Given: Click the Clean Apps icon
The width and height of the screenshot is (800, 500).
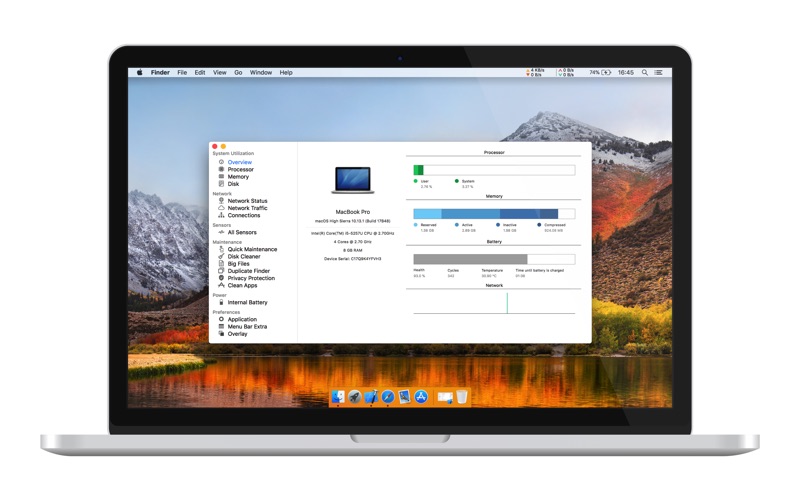Looking at the screenshot, I should pos(221,285).
